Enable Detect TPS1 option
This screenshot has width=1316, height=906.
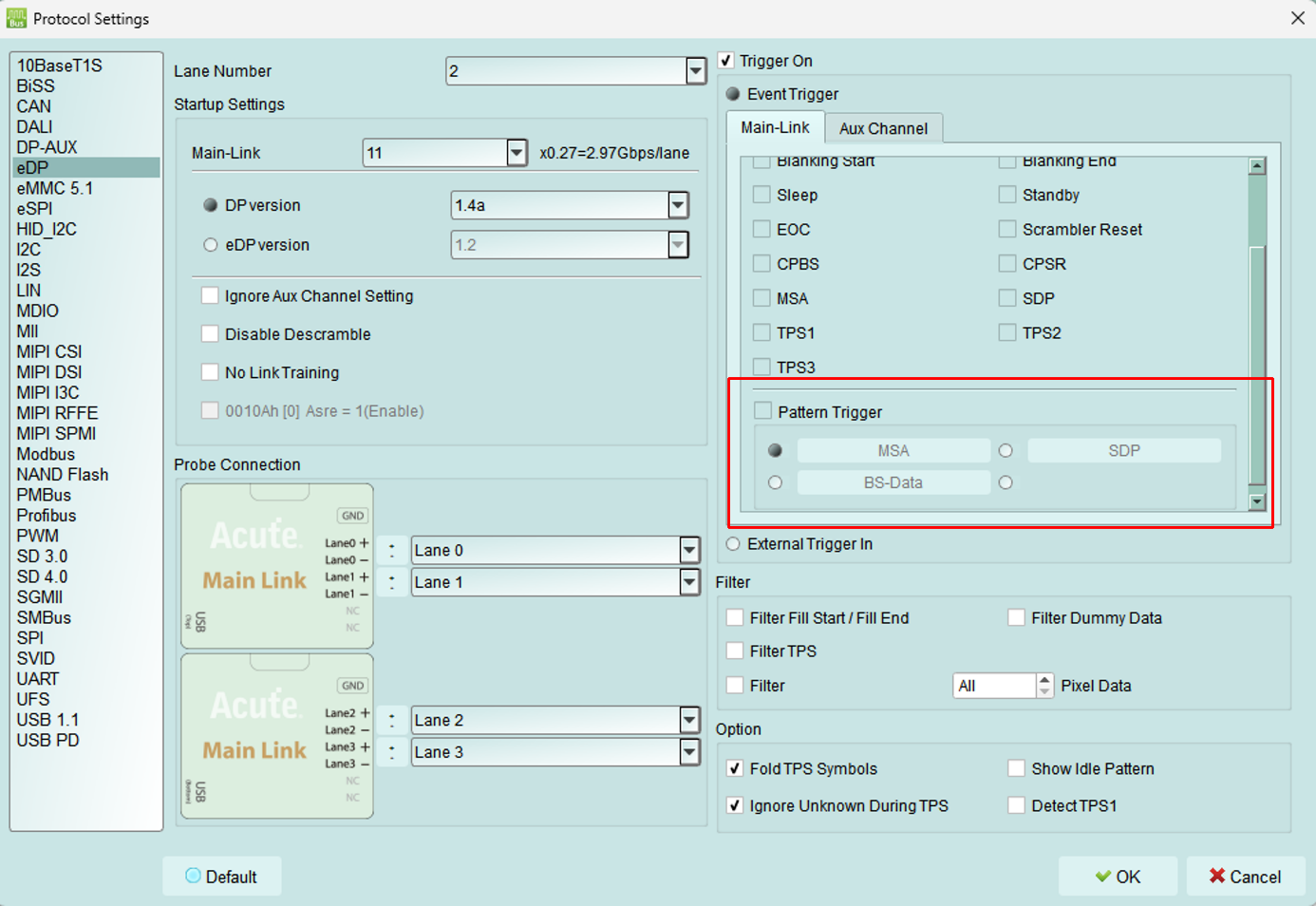1016,805
